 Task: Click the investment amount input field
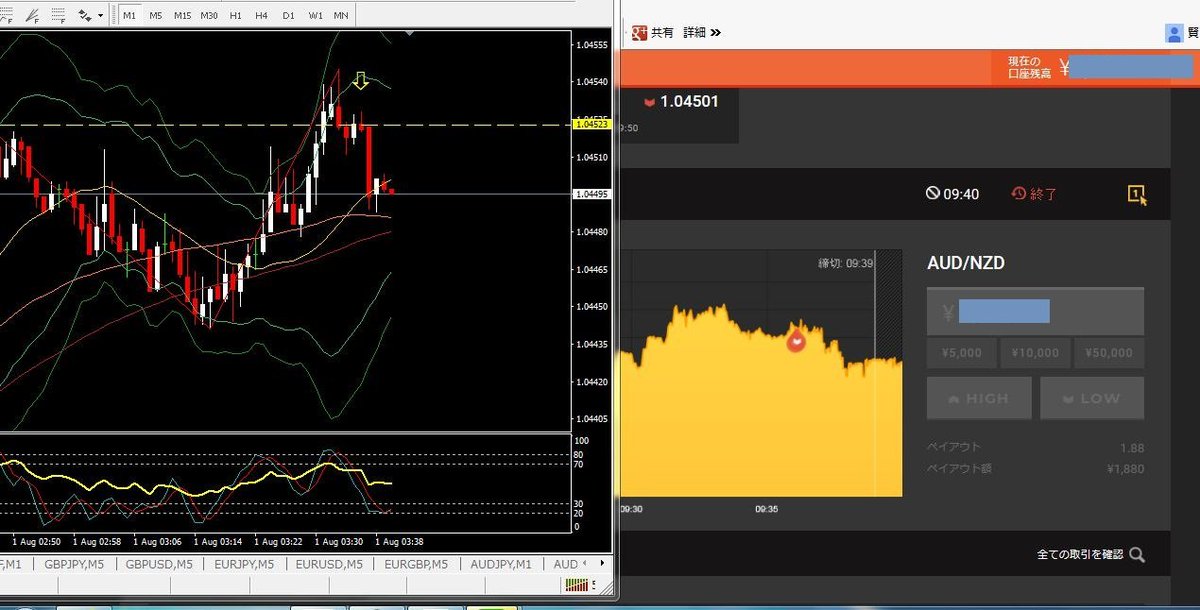tap(1035, 311)
